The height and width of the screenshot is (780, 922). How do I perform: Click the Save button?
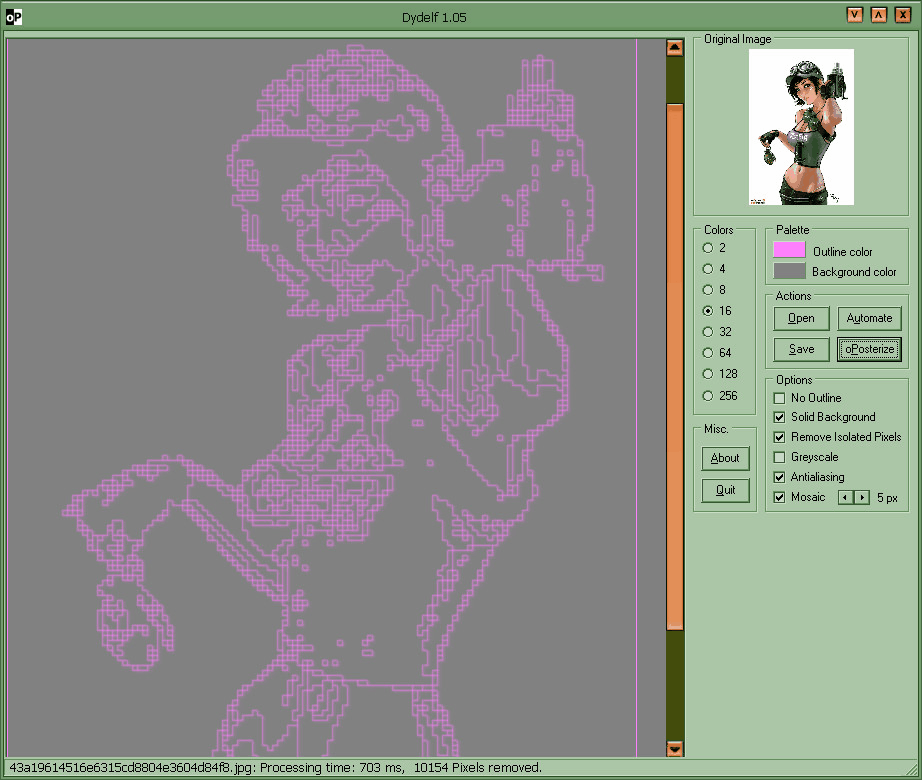(x=801, y=349)
